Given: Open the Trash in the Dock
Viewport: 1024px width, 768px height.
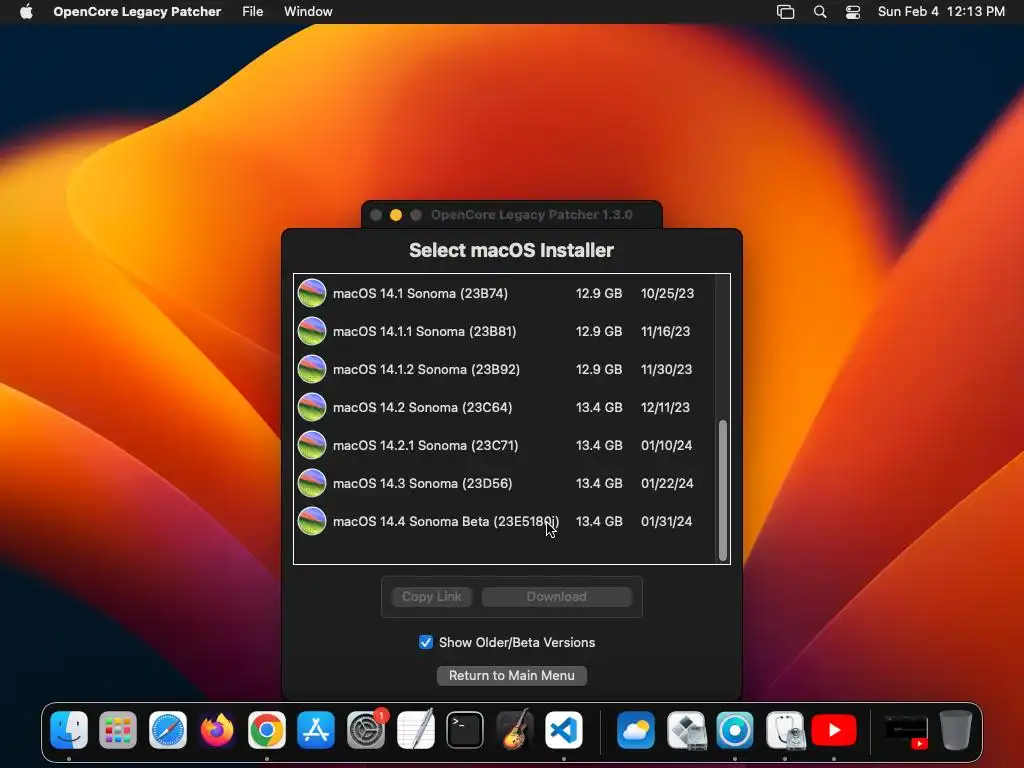Looking at the screenshot, I should coord(956,729).
